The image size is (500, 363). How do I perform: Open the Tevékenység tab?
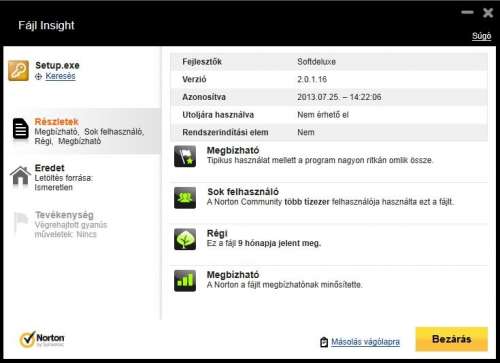[82, 224]
